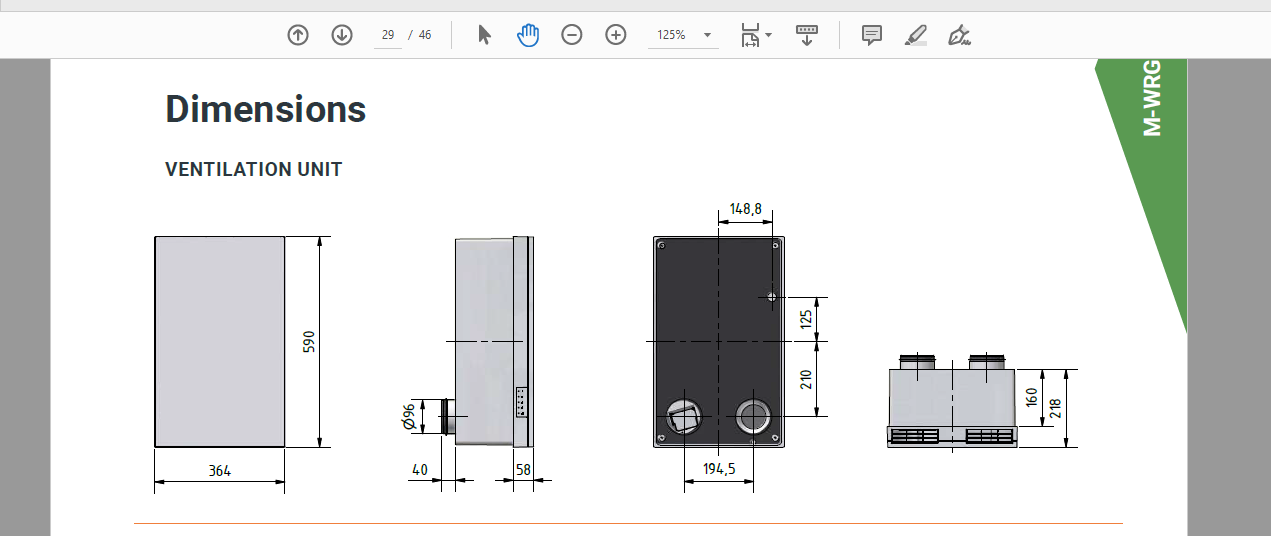The width and height of the screenshot is (1271, 536).
Task: Click the total page count 46
Action: tap(425, 35)
